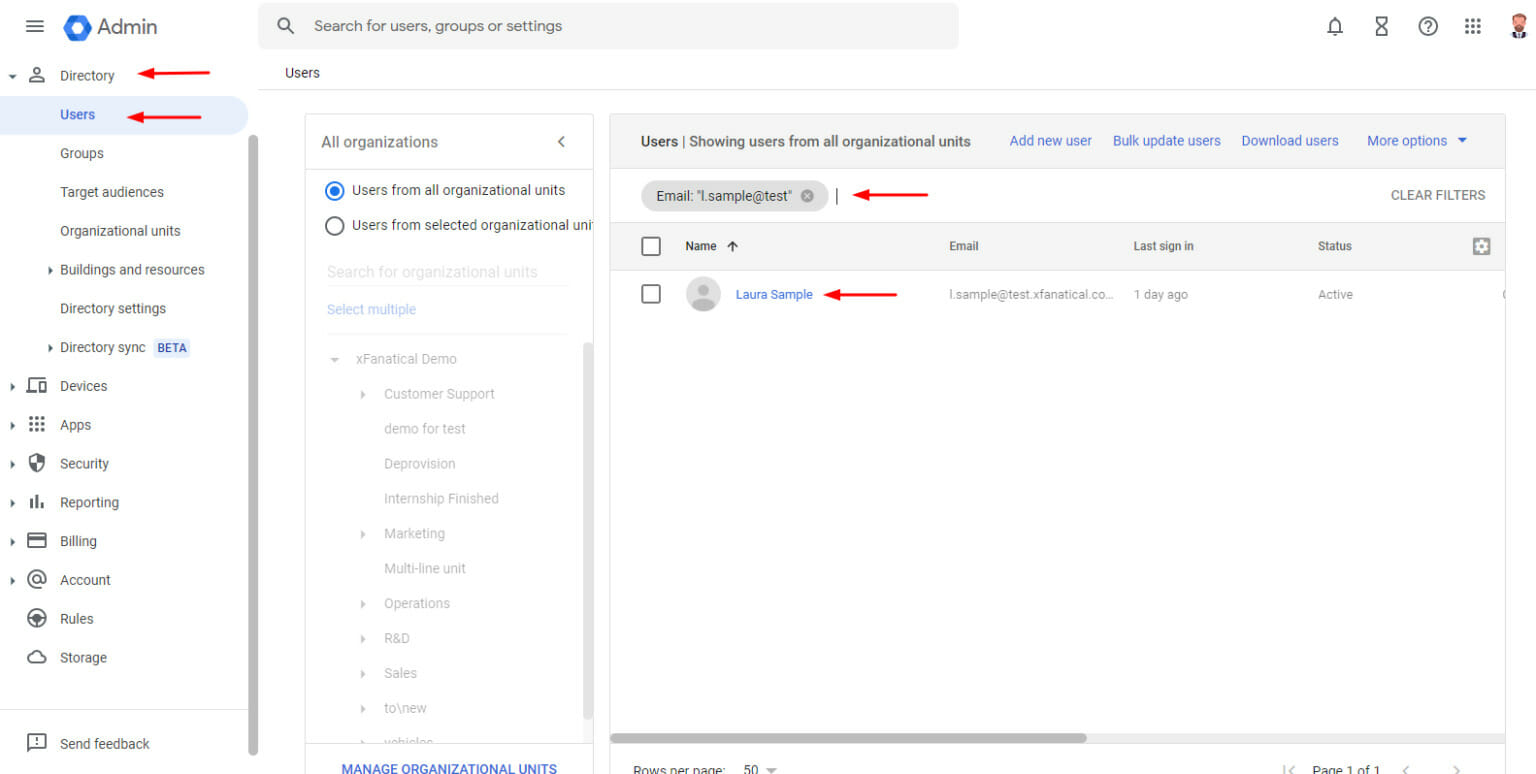Check the checkbox next to Laura Sample

pyautogui.click(x=651, y=294)
